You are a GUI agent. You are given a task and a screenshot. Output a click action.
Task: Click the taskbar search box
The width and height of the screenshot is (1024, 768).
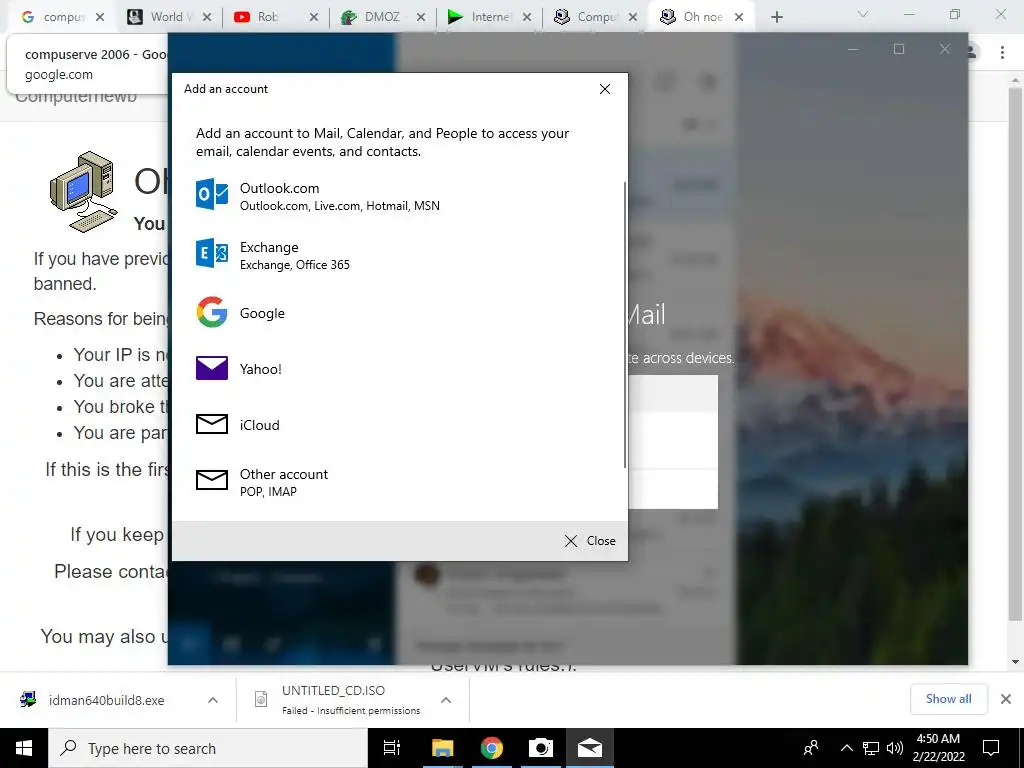(x=208, y=748)
